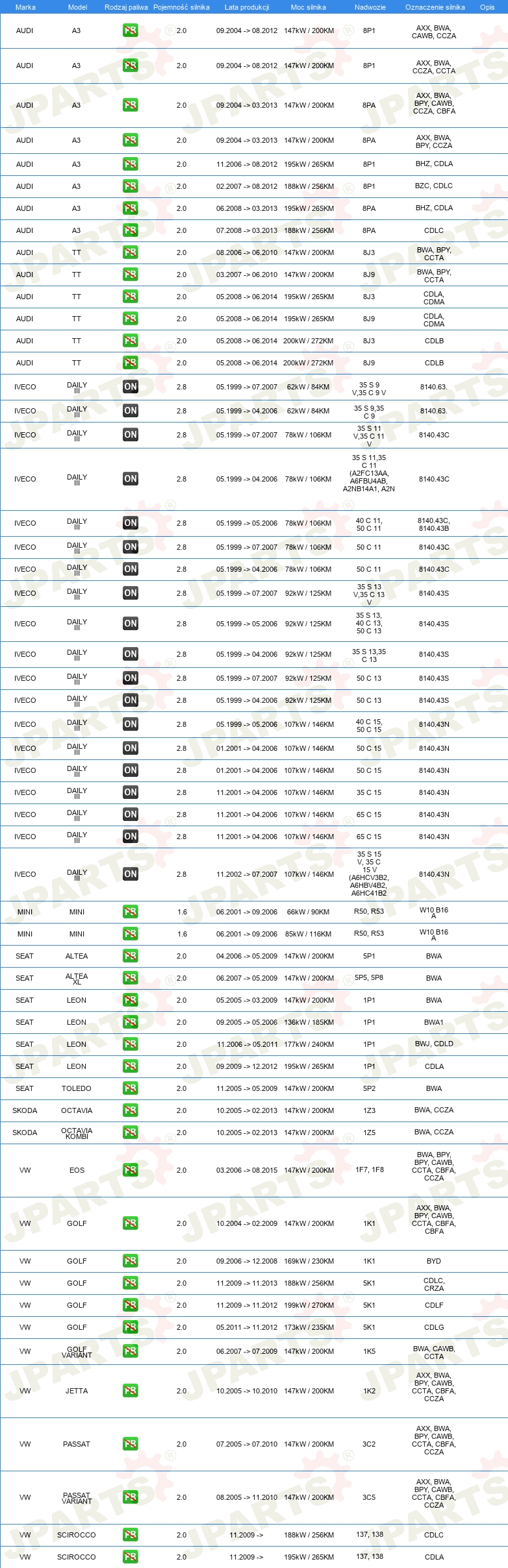Viewport: 508px width, 1568px height.
Task: Click the petrol icon in the VW Golf CDLG row
Action: coord(130,1327)
